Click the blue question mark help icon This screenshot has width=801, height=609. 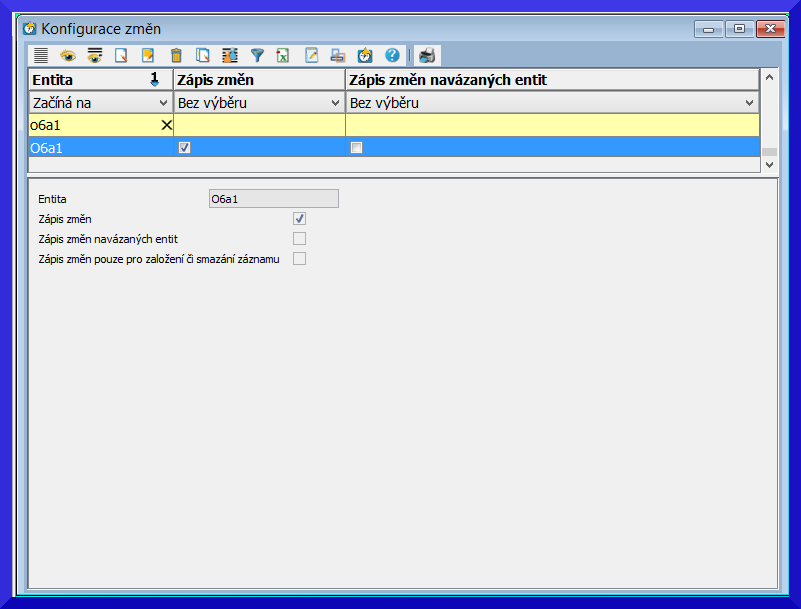point(392,55)
